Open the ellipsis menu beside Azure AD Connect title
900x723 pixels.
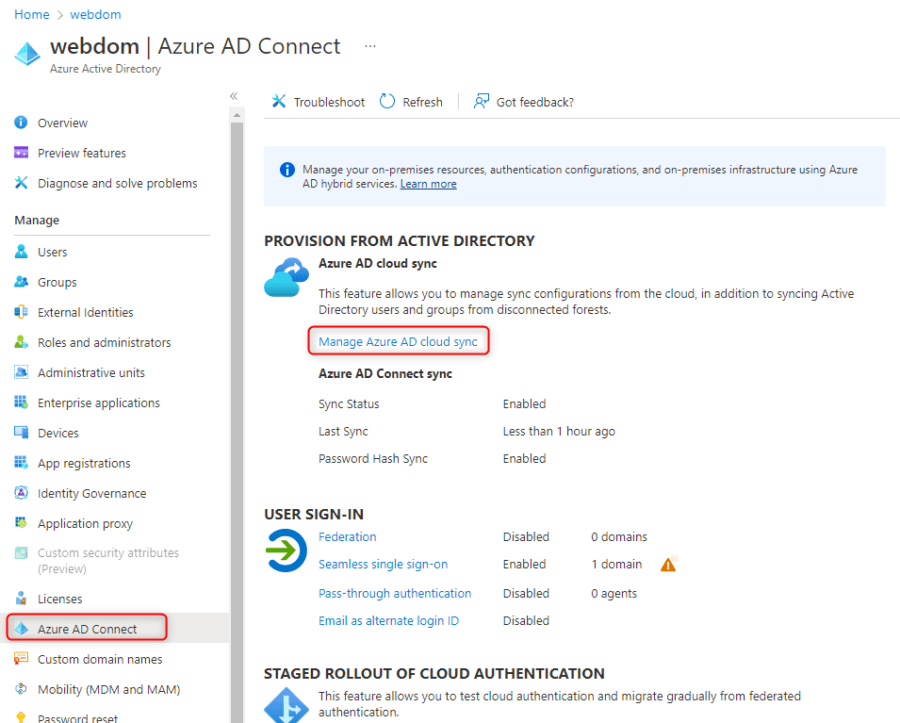pos(370,46)
